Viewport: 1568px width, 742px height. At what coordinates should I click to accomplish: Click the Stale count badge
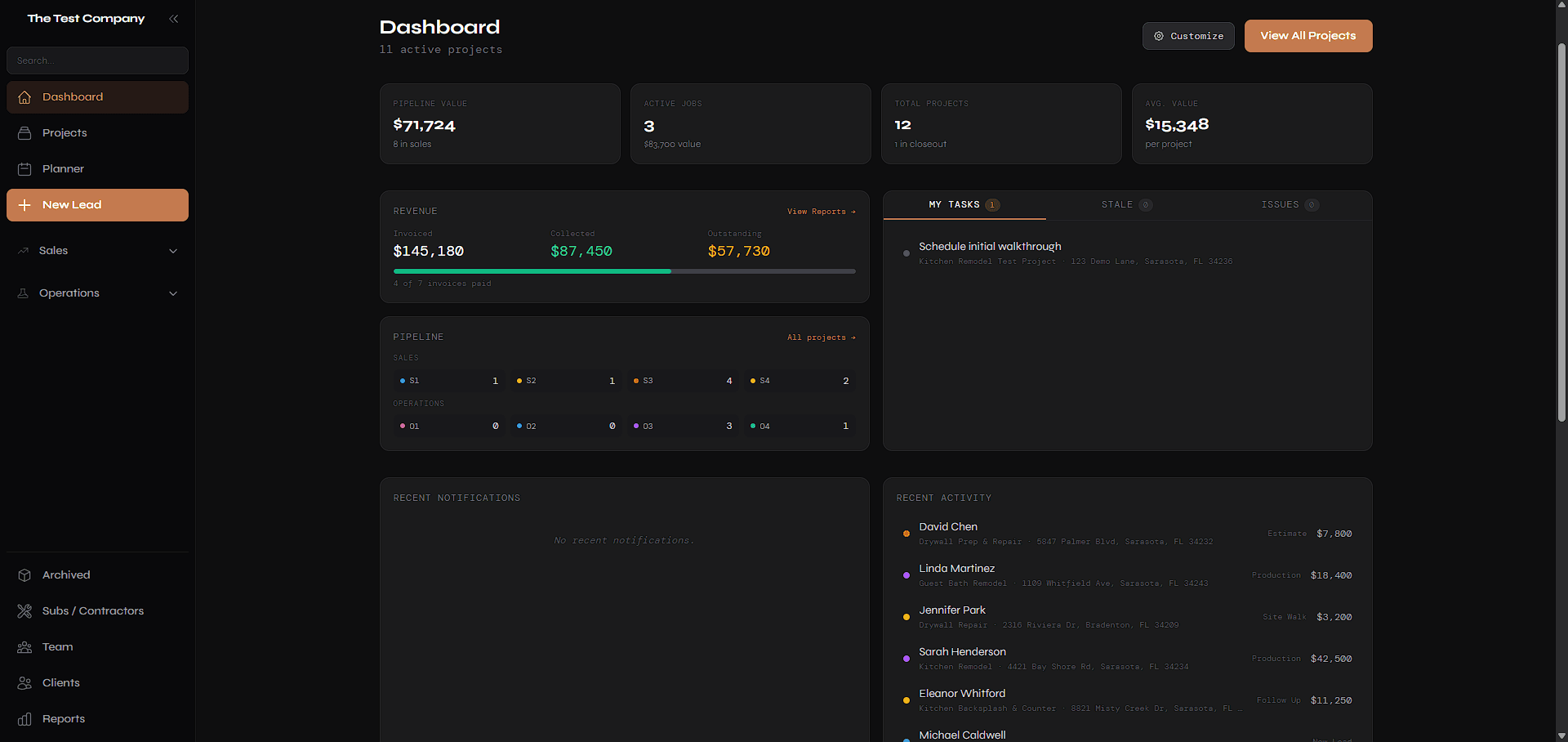1146,205
